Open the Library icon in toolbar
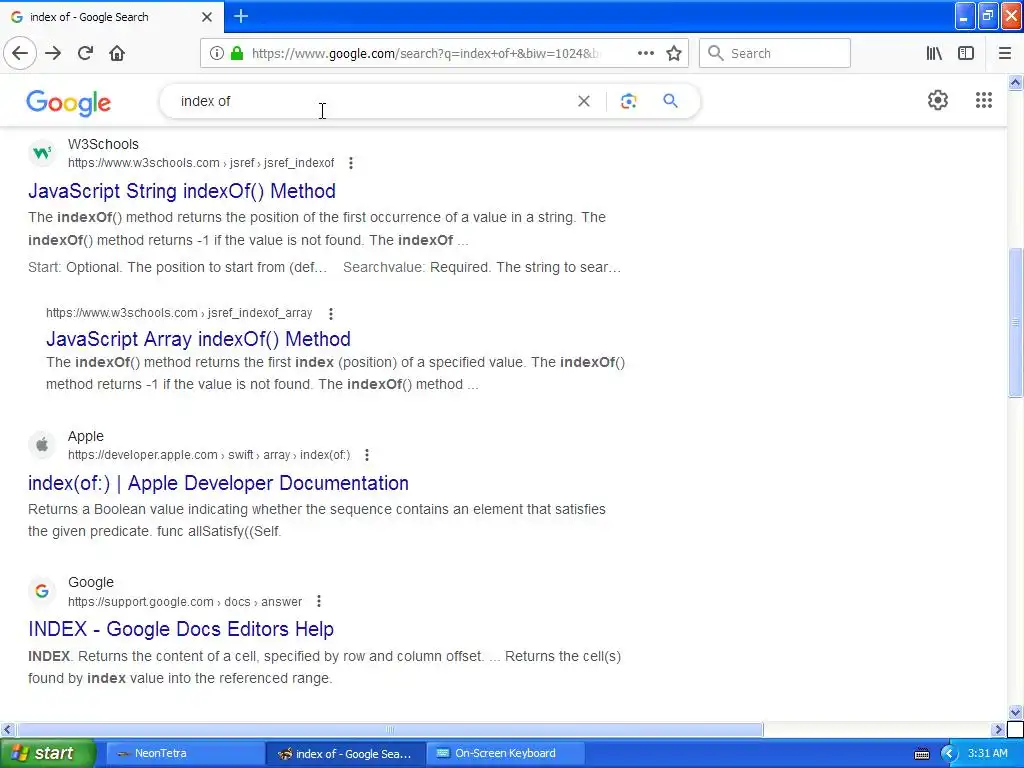Viewport: 1024px width, 768px height. coord(934,53)
